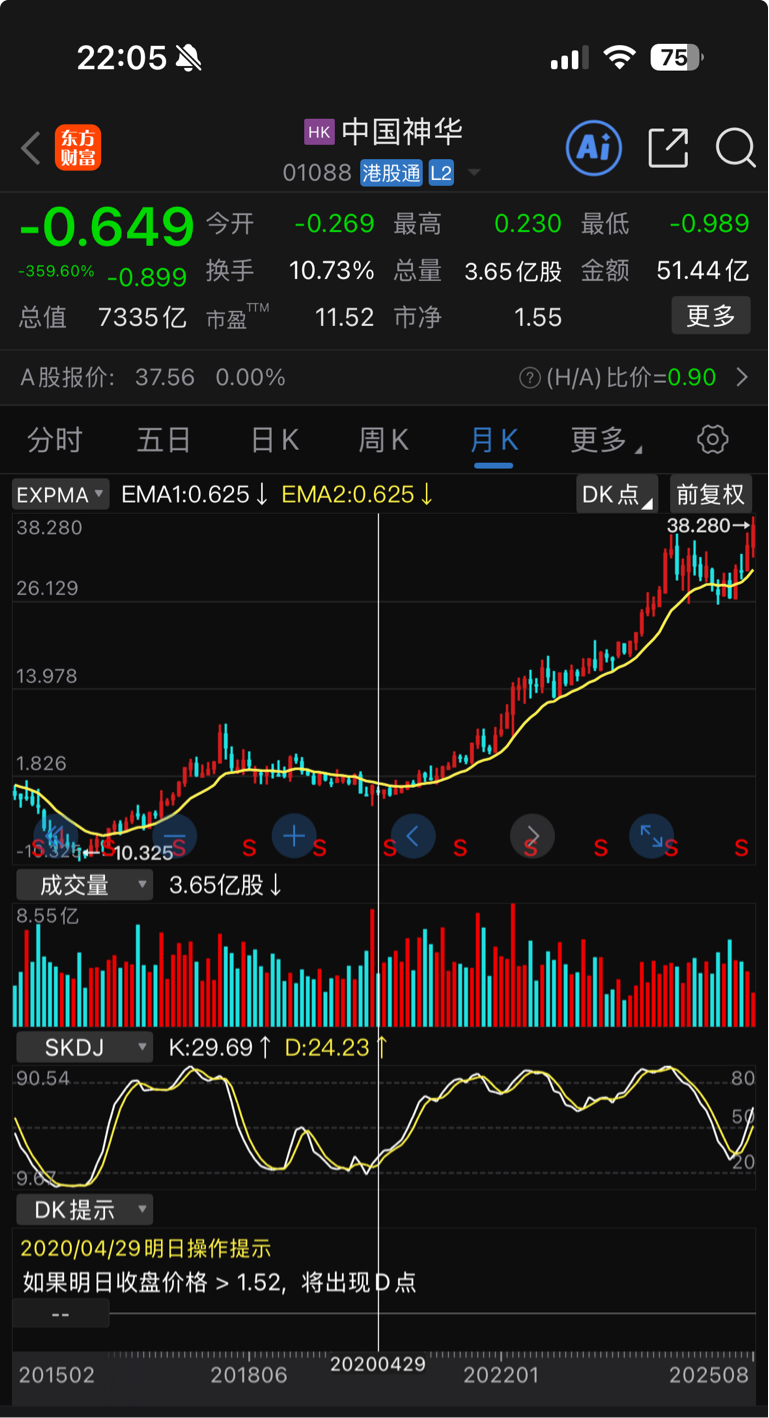Tap the EMA1:0.625 readout
Image resolution: width=769 pixels, height=1418 pixels.
(x=195, y=494)
